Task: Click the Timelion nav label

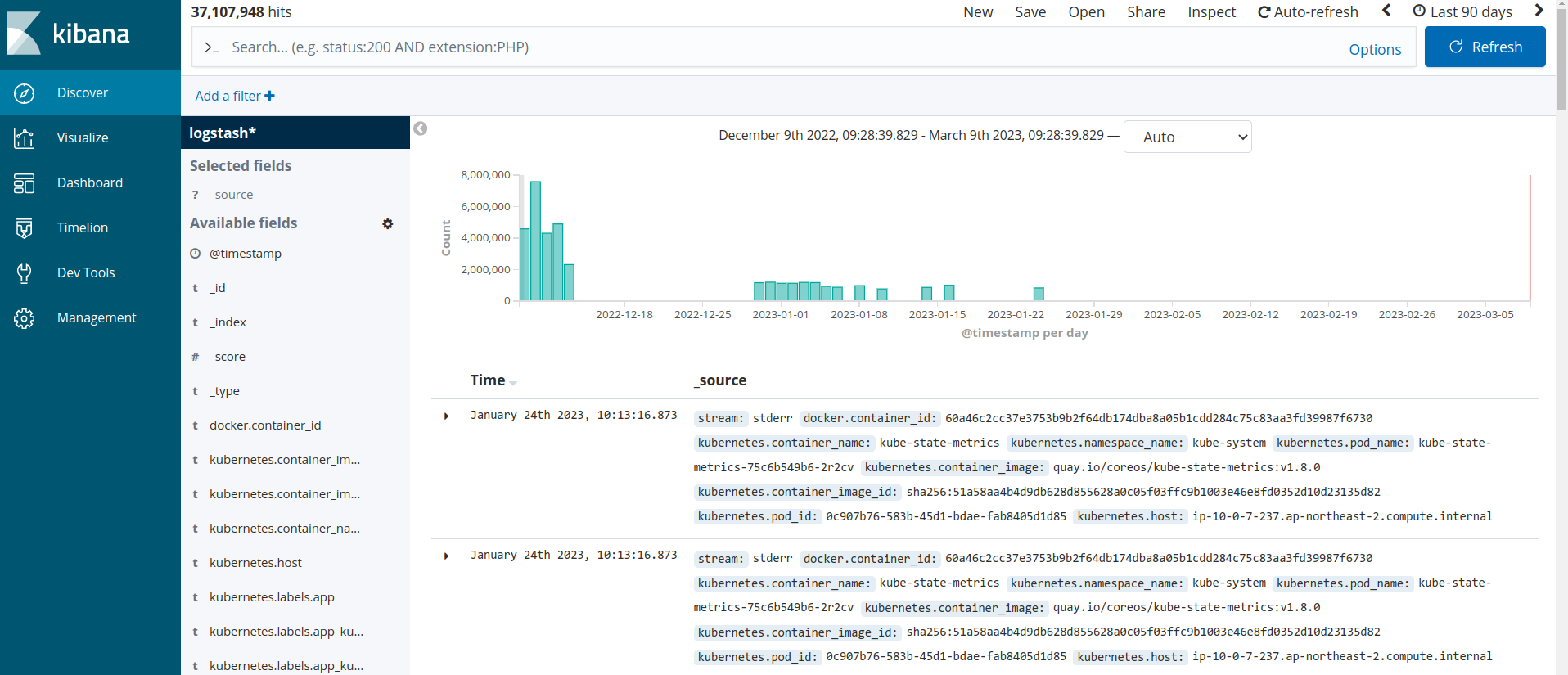Action: (83, 227)
